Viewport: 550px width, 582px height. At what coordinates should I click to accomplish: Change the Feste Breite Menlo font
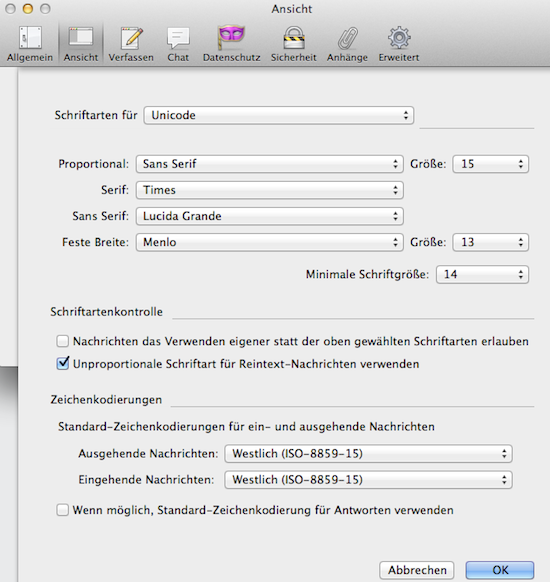coord(269,242)
